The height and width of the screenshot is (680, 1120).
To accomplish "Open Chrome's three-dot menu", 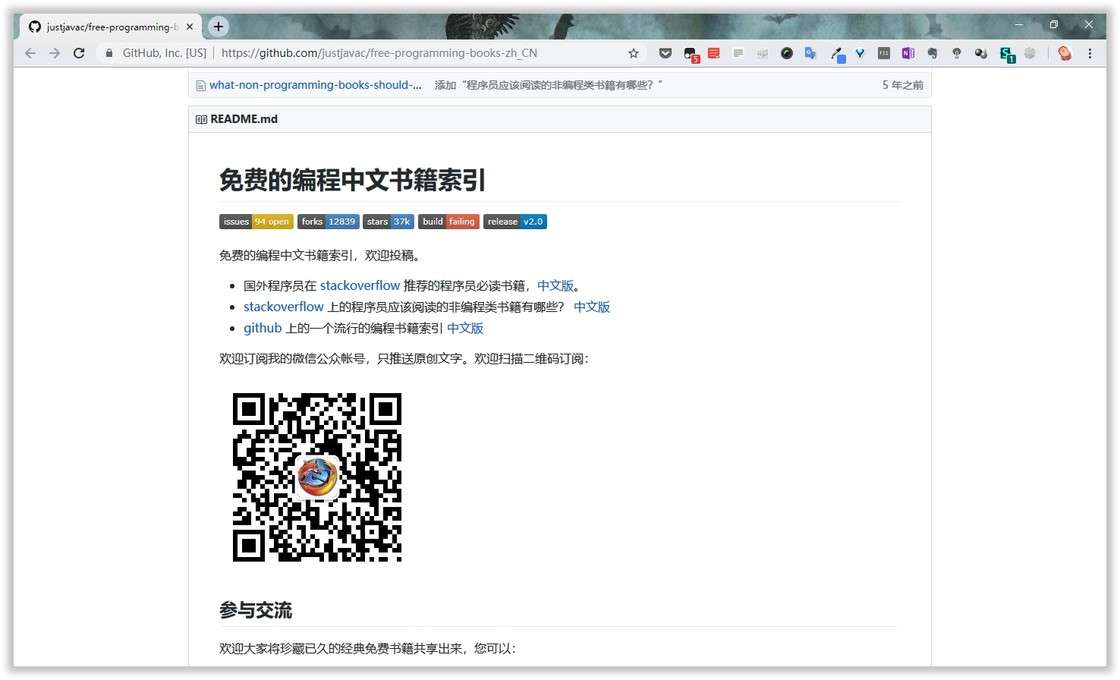I will coord(1089,53).
